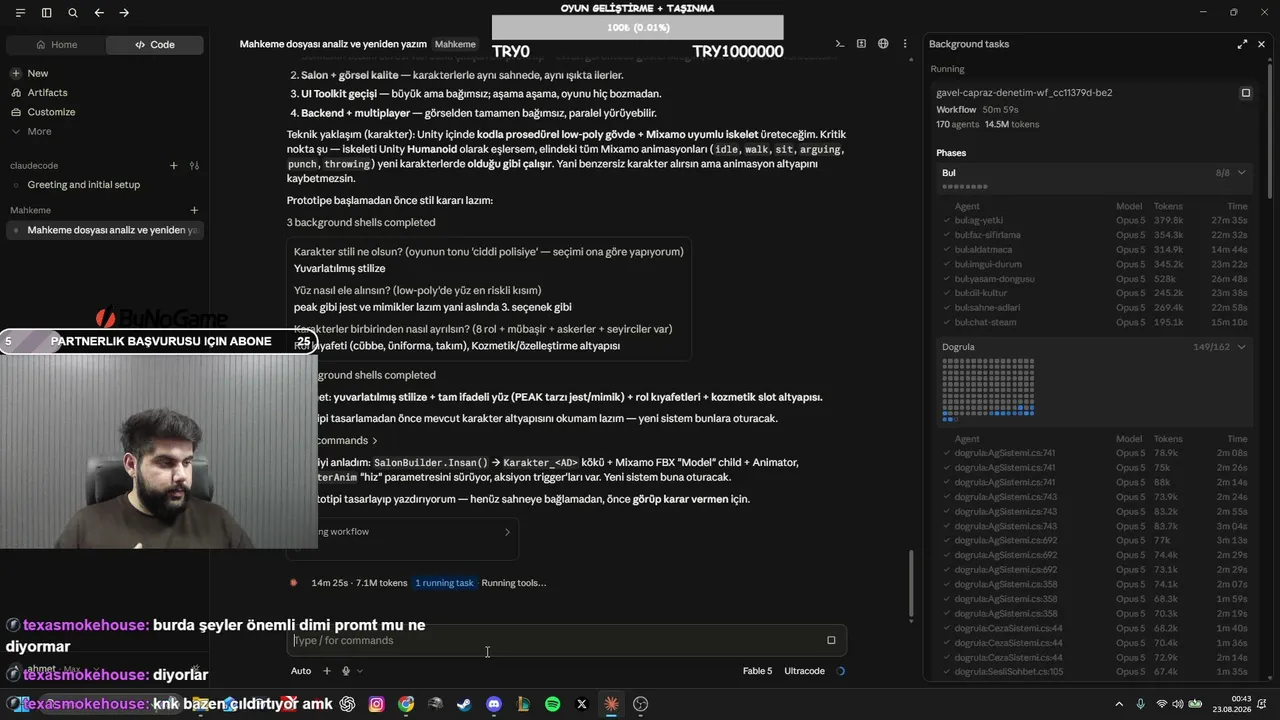Stop the gavel-capraz-denetim workflow

click(1246, 93)
